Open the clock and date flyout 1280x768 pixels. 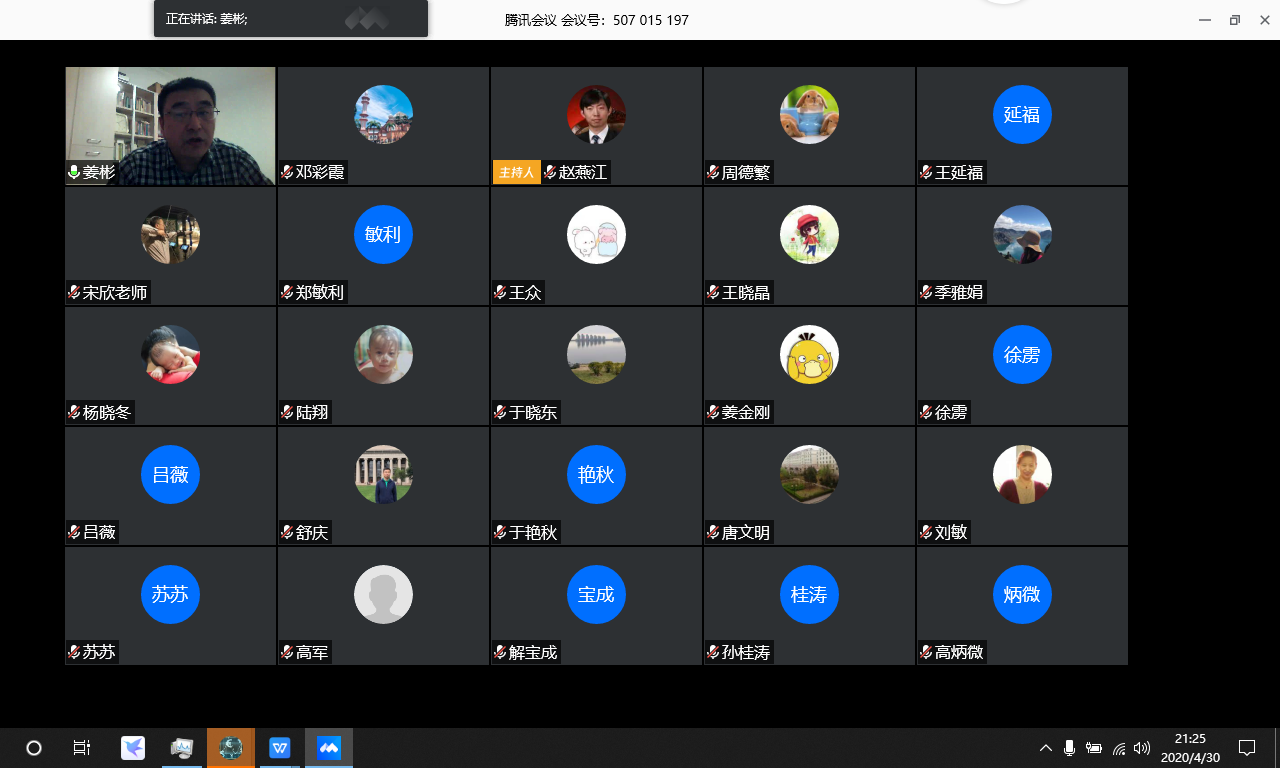(x=1190, y=747)
